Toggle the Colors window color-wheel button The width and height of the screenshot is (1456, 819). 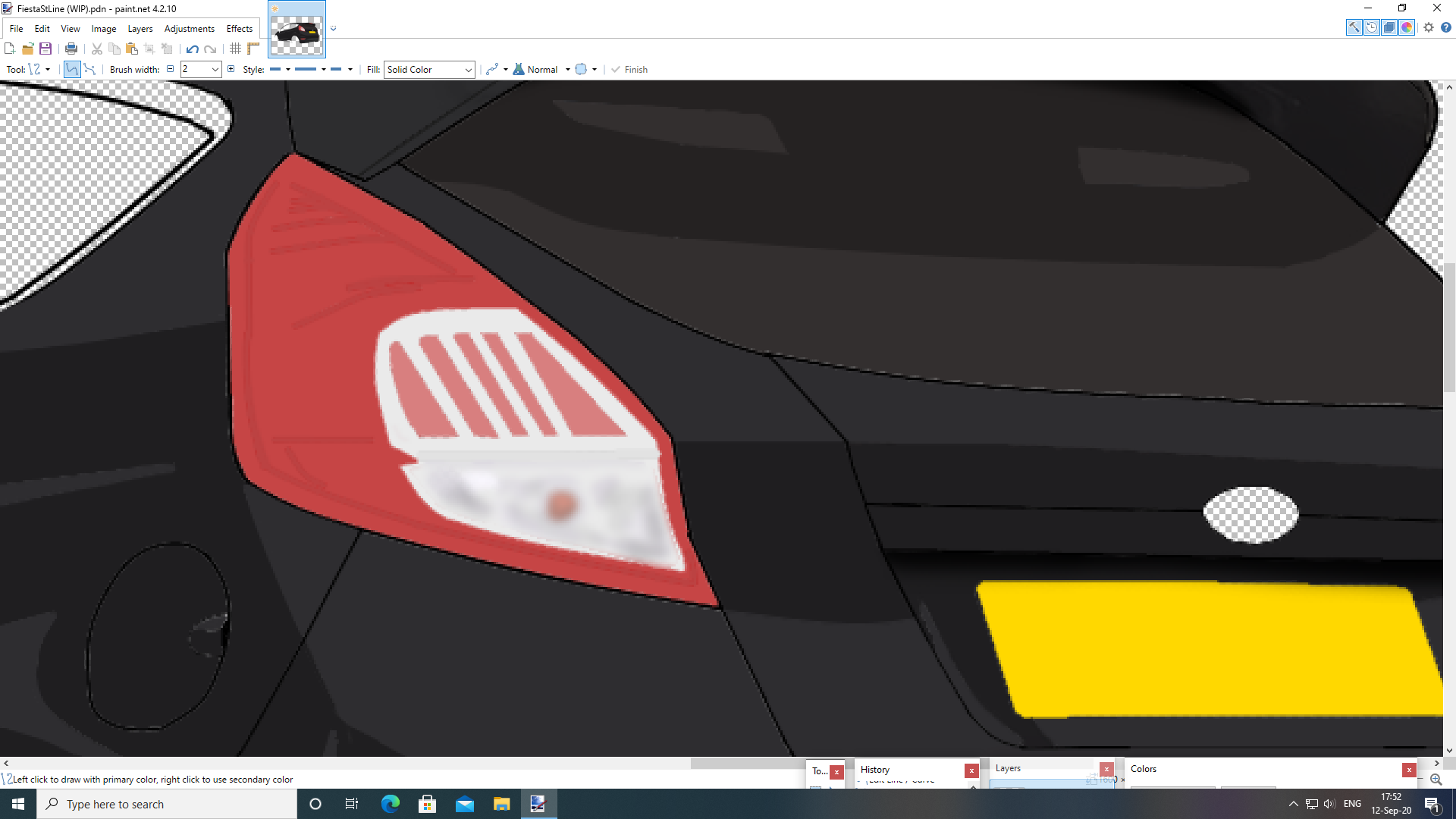[1407, 28]
